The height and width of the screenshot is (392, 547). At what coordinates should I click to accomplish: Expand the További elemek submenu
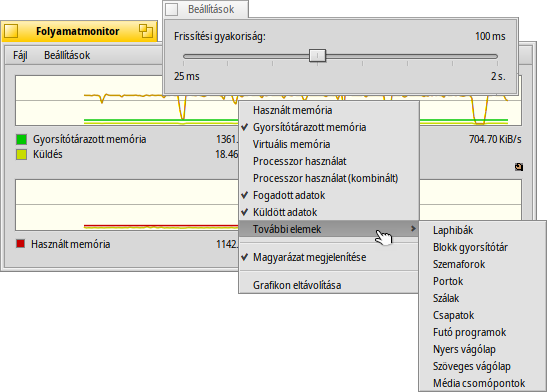[328, 229]
